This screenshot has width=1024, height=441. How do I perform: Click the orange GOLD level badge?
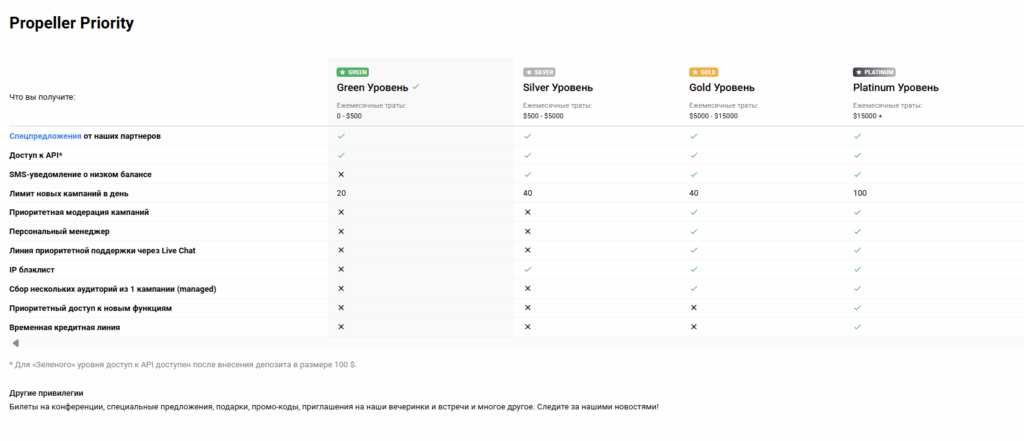[703, 73]
